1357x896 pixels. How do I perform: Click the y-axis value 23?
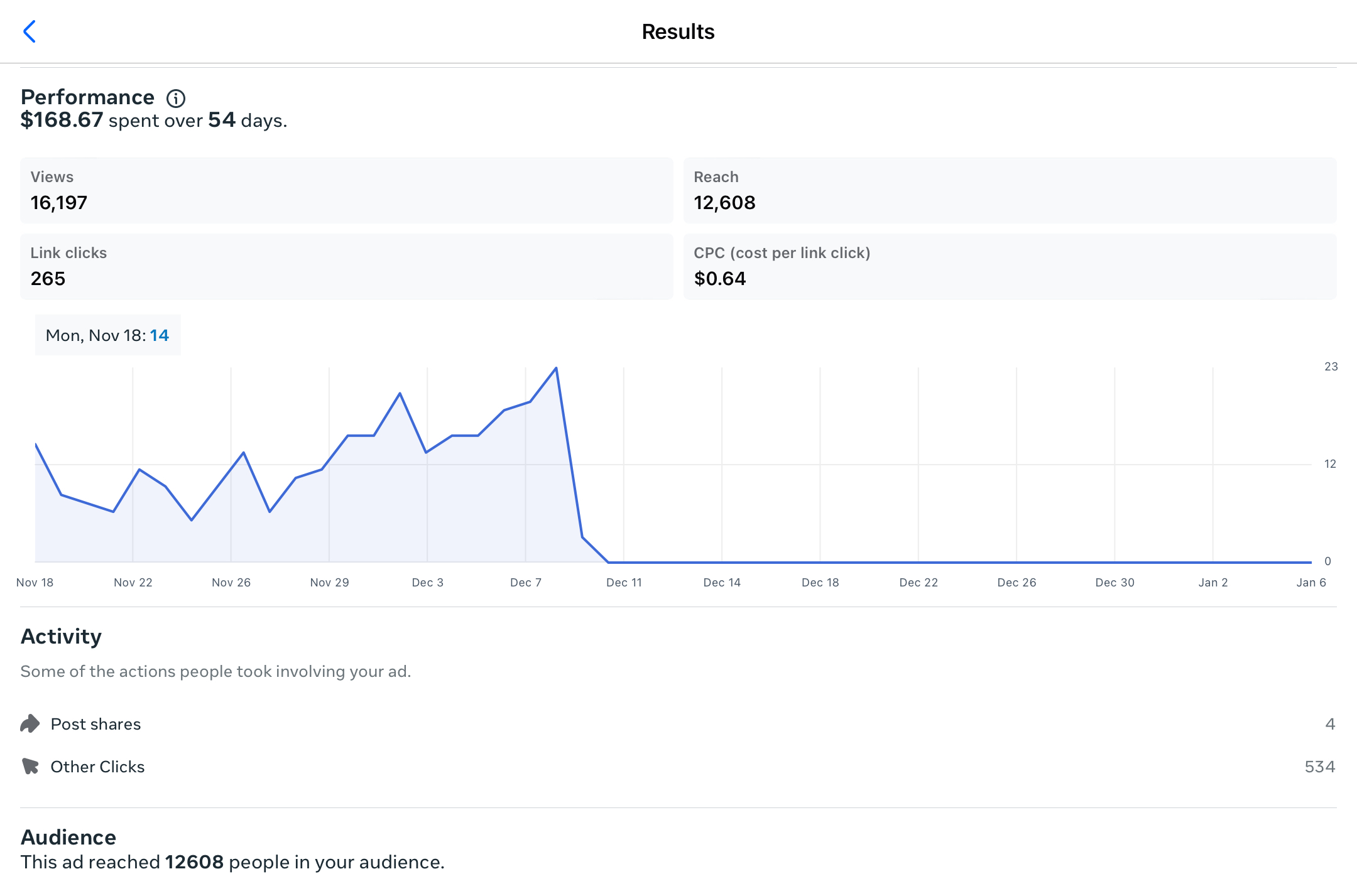1331,367
